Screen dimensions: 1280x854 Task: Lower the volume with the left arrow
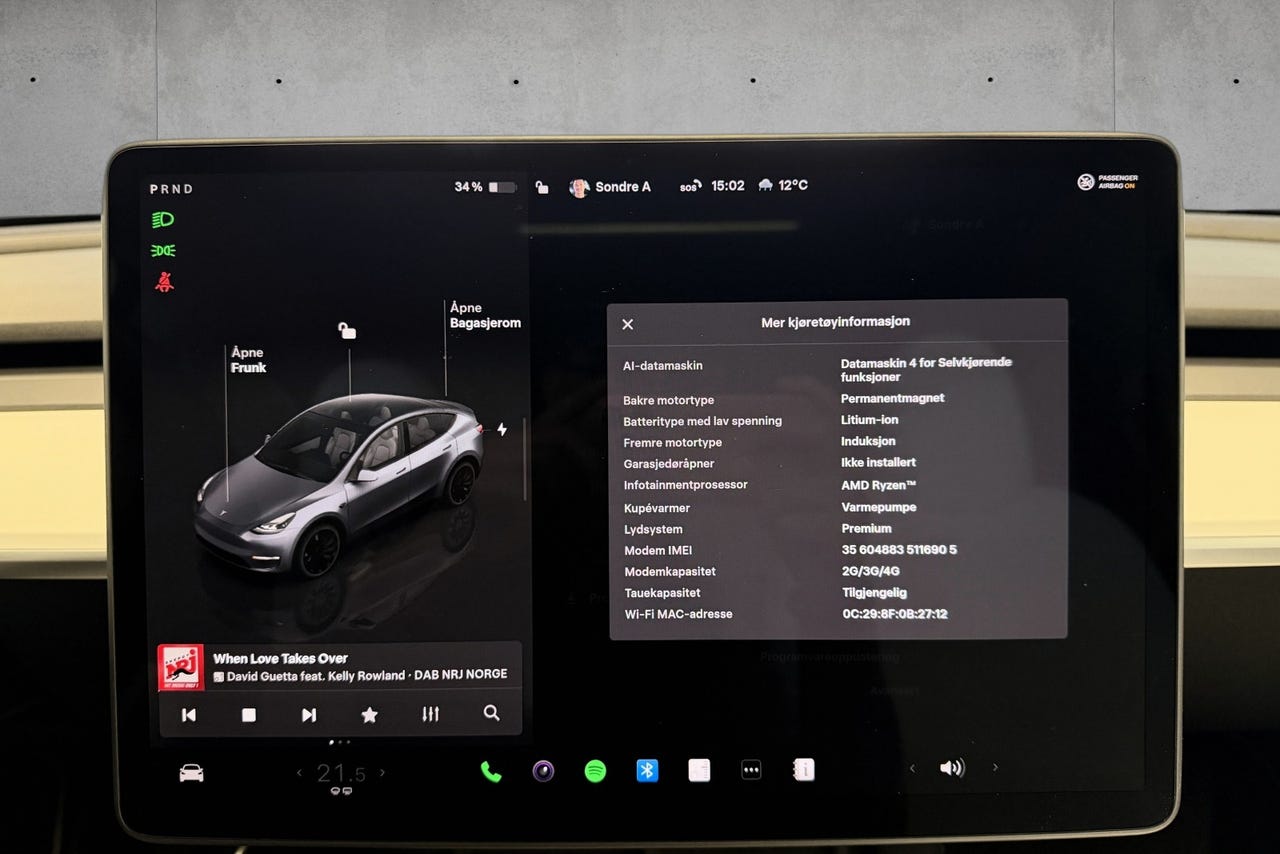pyautogui.click(x=911, y=768)
